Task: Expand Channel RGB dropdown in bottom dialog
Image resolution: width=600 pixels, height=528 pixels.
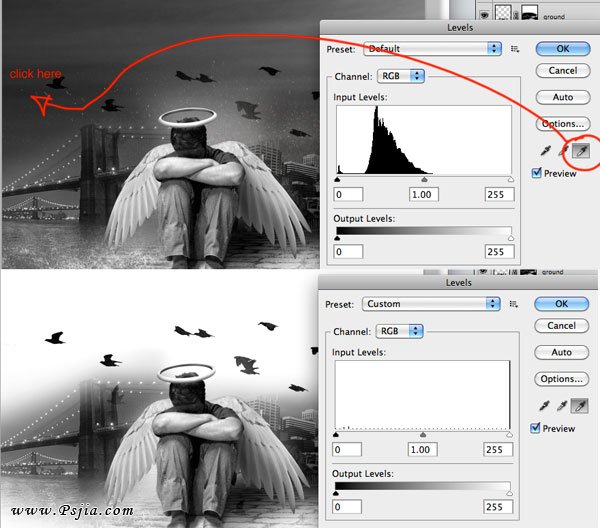Action: 401,331
